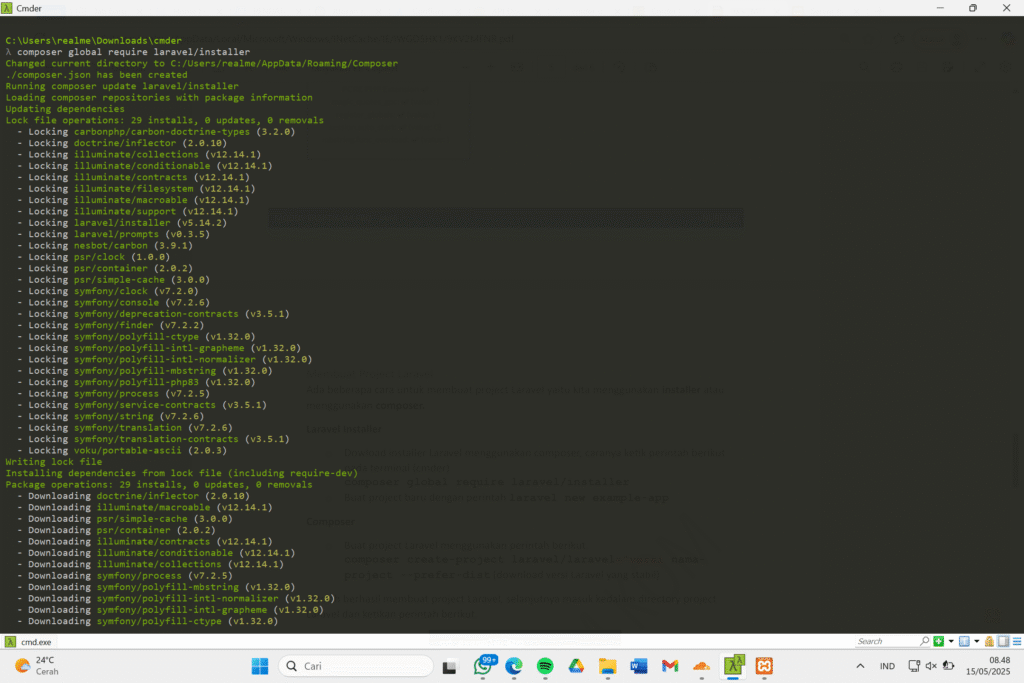Screen dimensions: 1024x683
Task: Click the weather widget showing 24°C
Action: (38, 666)
